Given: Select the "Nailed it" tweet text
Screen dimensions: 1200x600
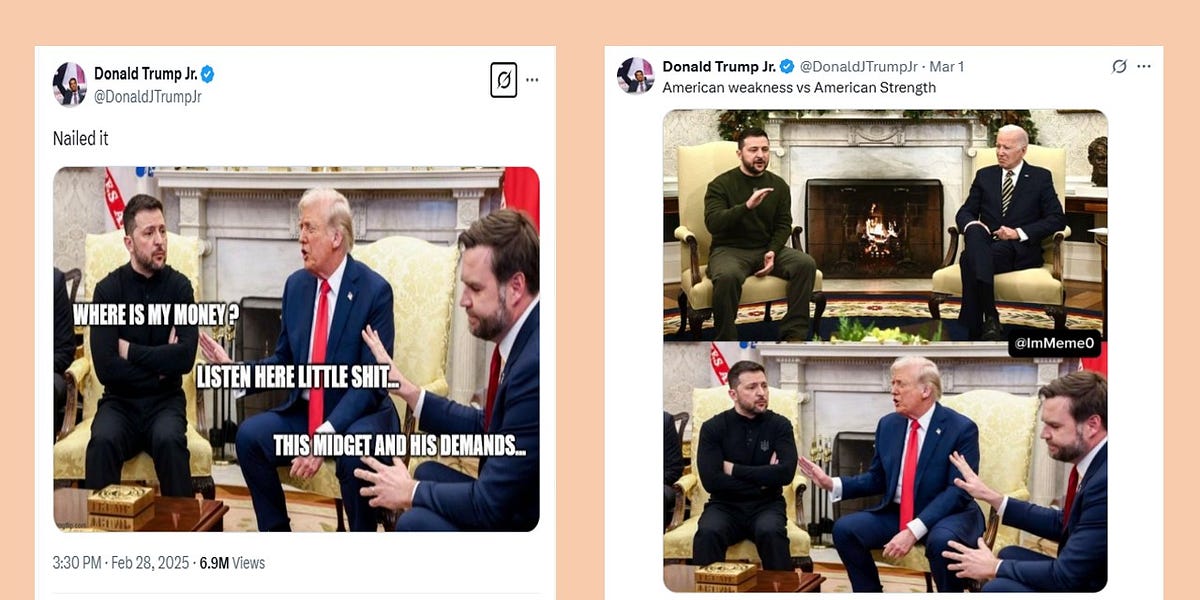Looking at the screenshot, I should pyautogui.click(x=80, y=138).
